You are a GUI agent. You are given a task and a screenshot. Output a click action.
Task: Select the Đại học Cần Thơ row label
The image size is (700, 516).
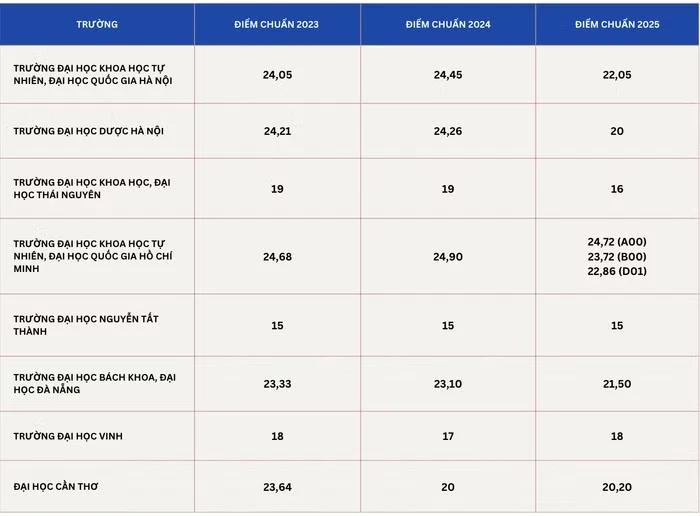(x=56, y=487)
